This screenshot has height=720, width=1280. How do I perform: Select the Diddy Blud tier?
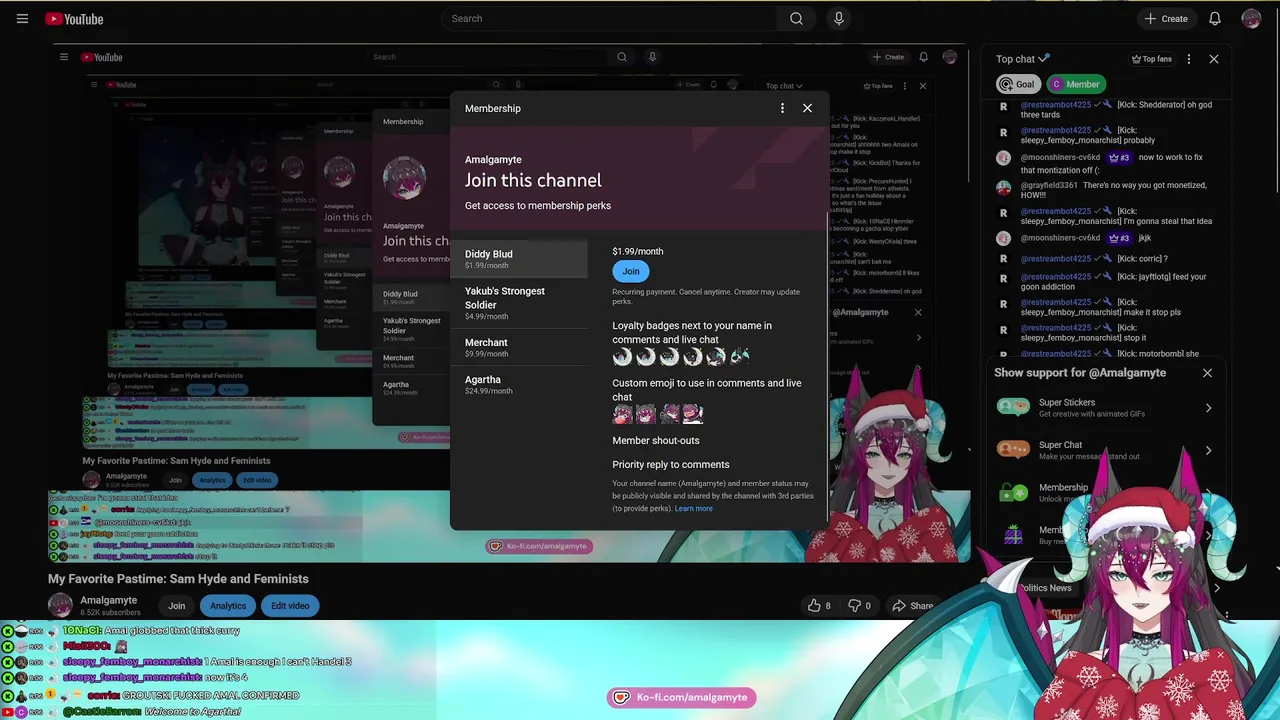click(519, 259)
